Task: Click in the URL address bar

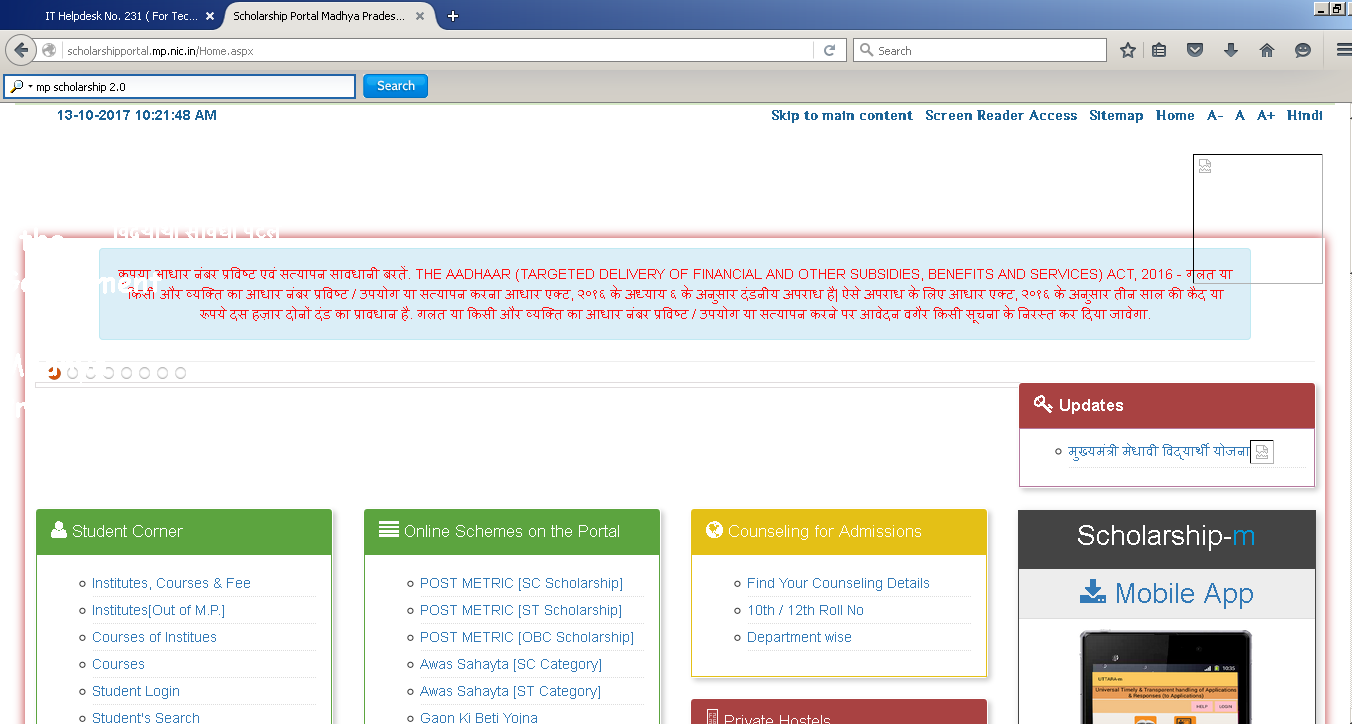Action: click(440, 50)
